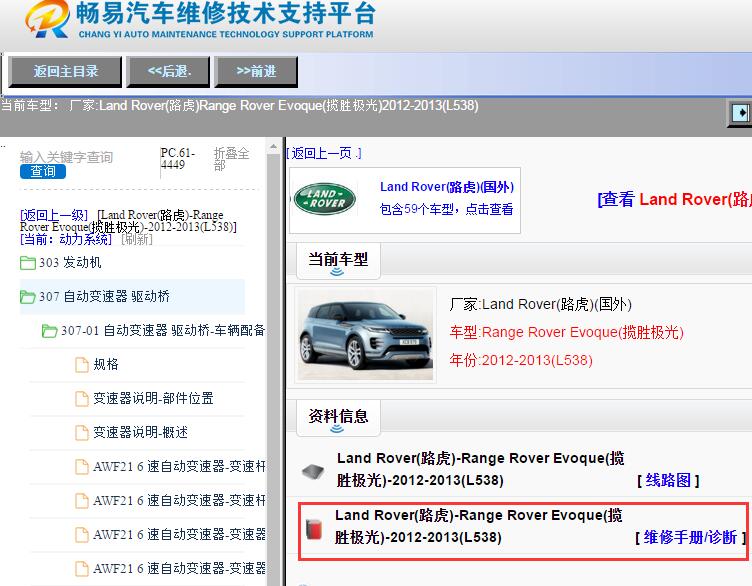Click the 返回主目录 button
The height and width of the screenshot is (586, 752).
[65, 71]
